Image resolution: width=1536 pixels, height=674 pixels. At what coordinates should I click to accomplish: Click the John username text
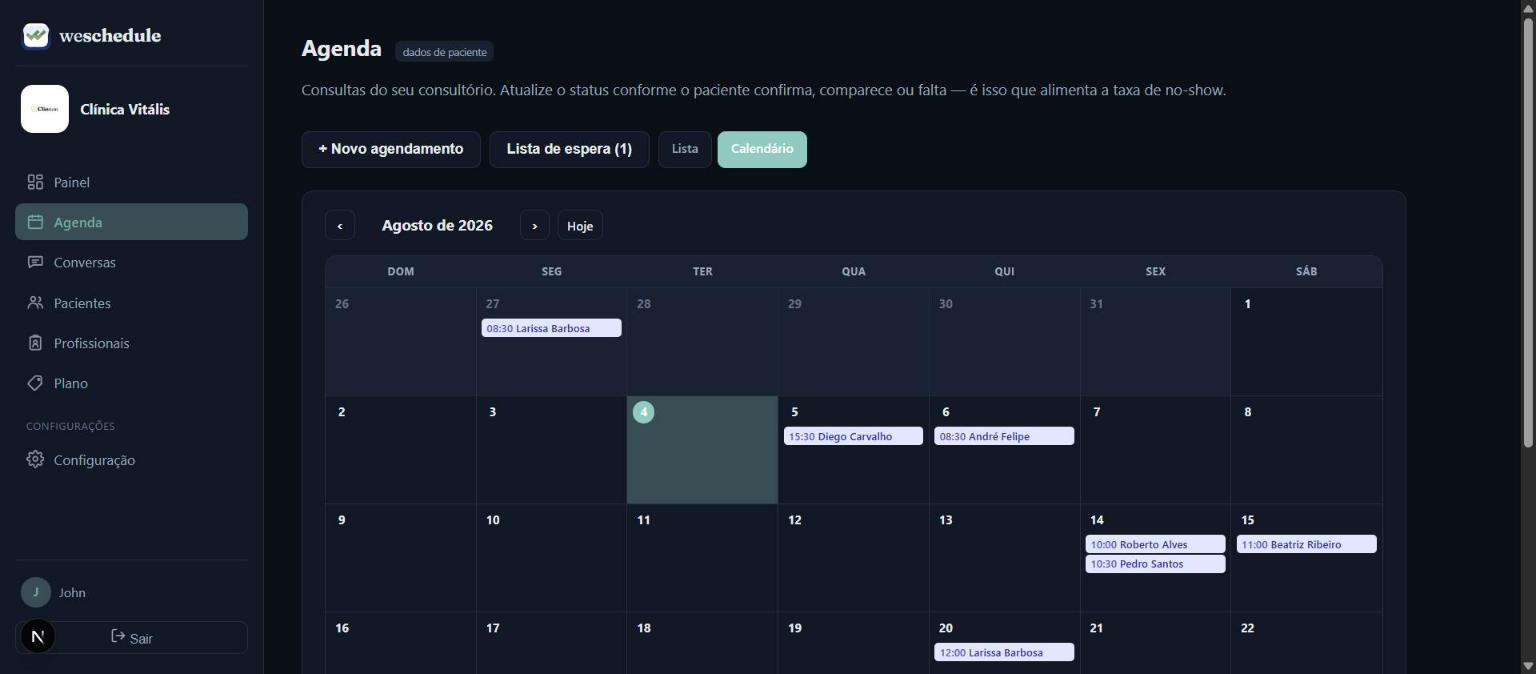[72, 592]
